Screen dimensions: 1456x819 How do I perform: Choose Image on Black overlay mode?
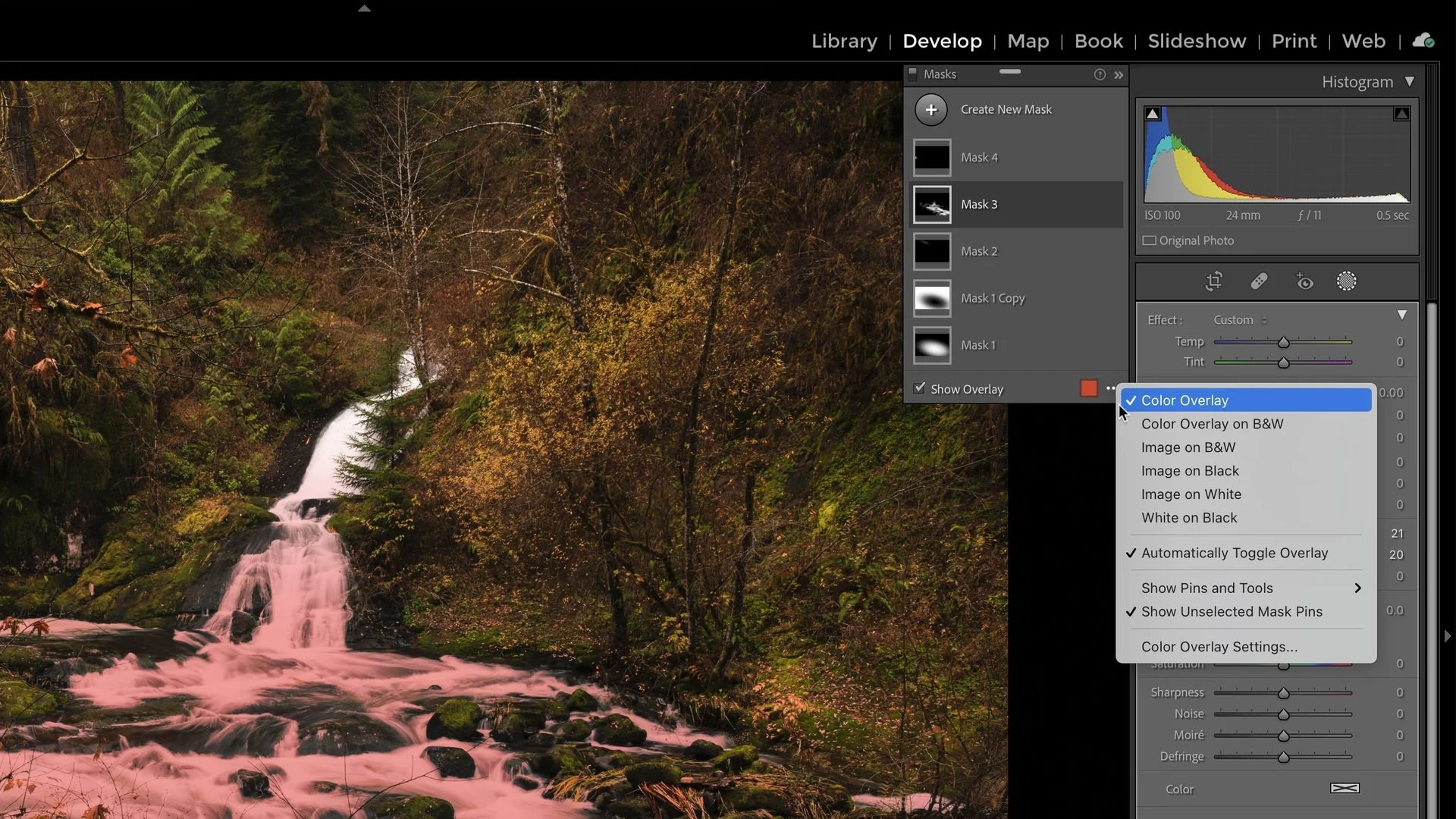click(1190, 471)
